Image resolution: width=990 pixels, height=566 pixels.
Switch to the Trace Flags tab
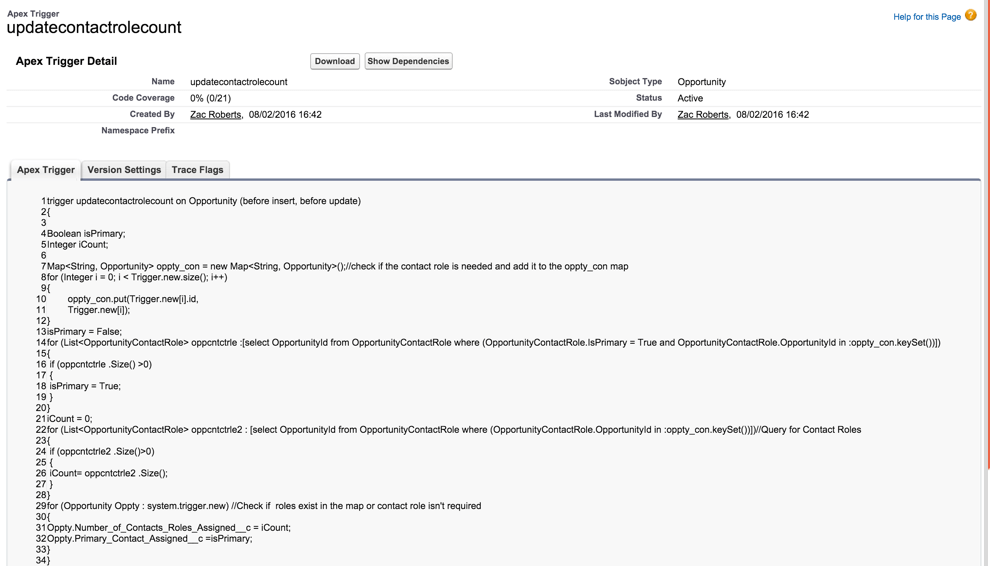click(197, 170)
